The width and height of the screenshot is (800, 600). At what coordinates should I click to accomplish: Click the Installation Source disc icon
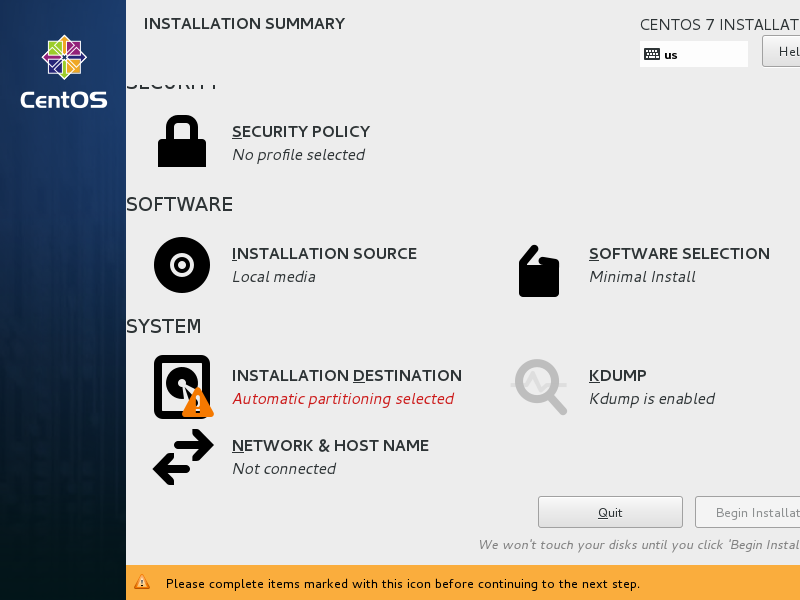[x=182, y=265]
